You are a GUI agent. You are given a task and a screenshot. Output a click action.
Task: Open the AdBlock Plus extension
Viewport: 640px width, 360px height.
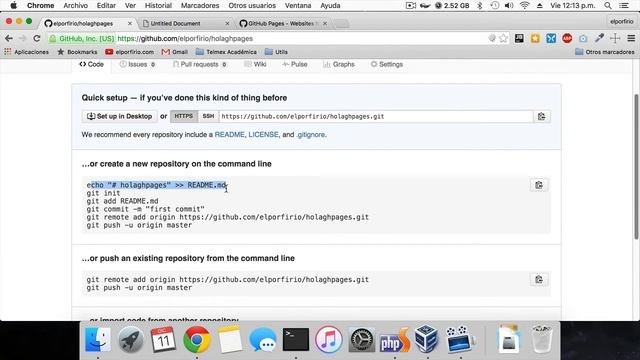click(x=567, y=38)
